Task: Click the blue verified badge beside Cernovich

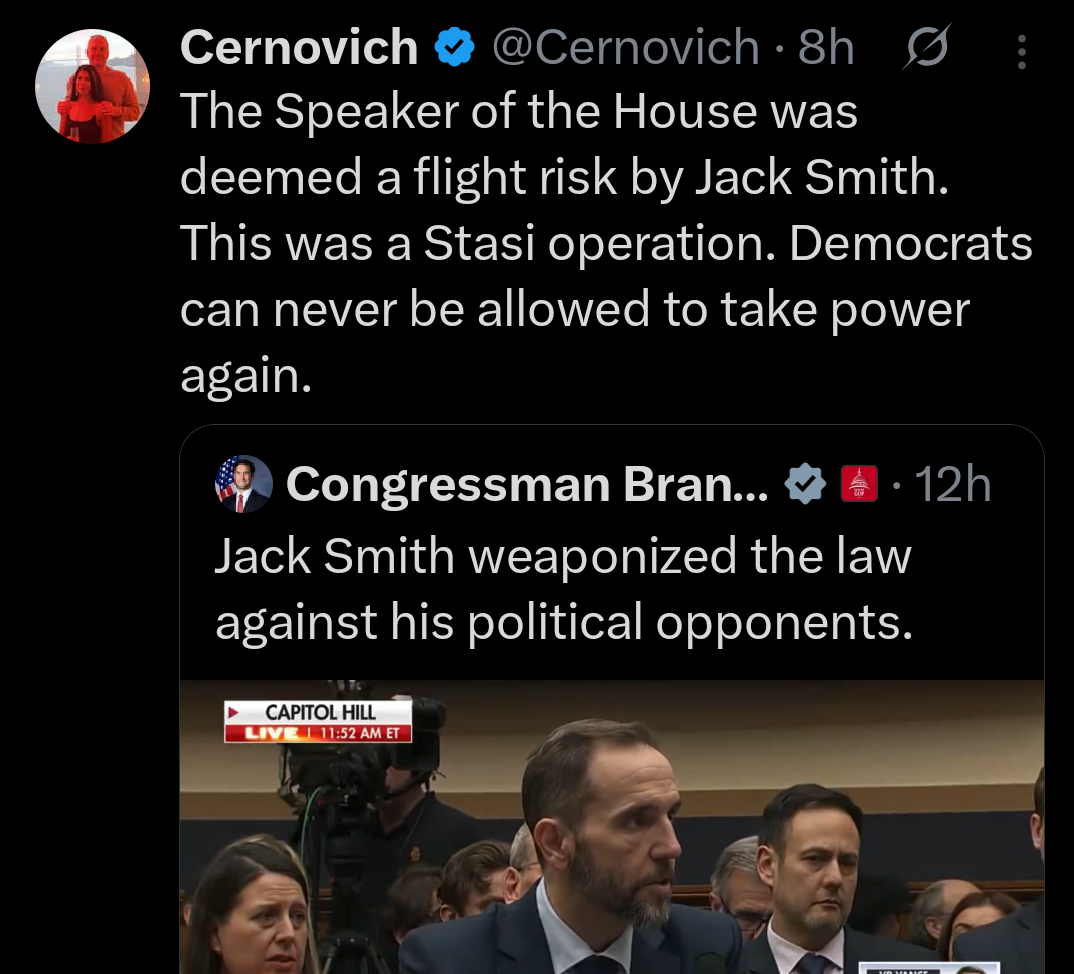Action: [454, 47]
